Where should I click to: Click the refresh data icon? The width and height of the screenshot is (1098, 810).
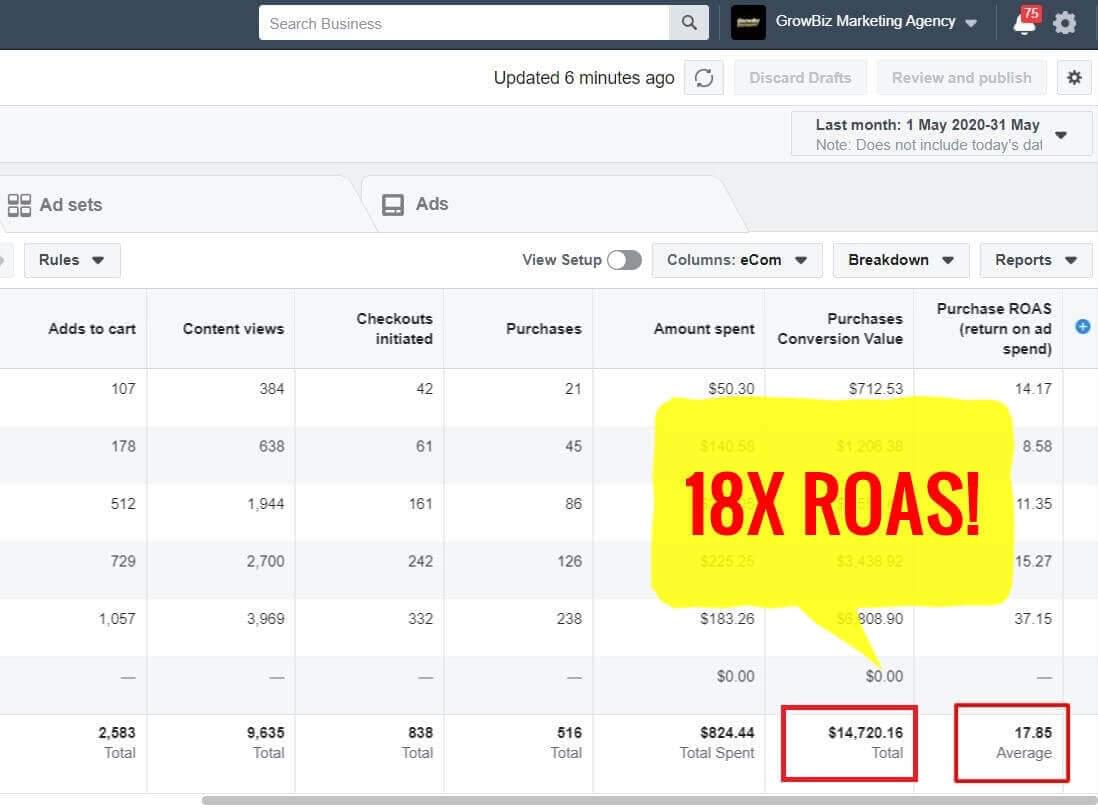[x=704, y=78]
